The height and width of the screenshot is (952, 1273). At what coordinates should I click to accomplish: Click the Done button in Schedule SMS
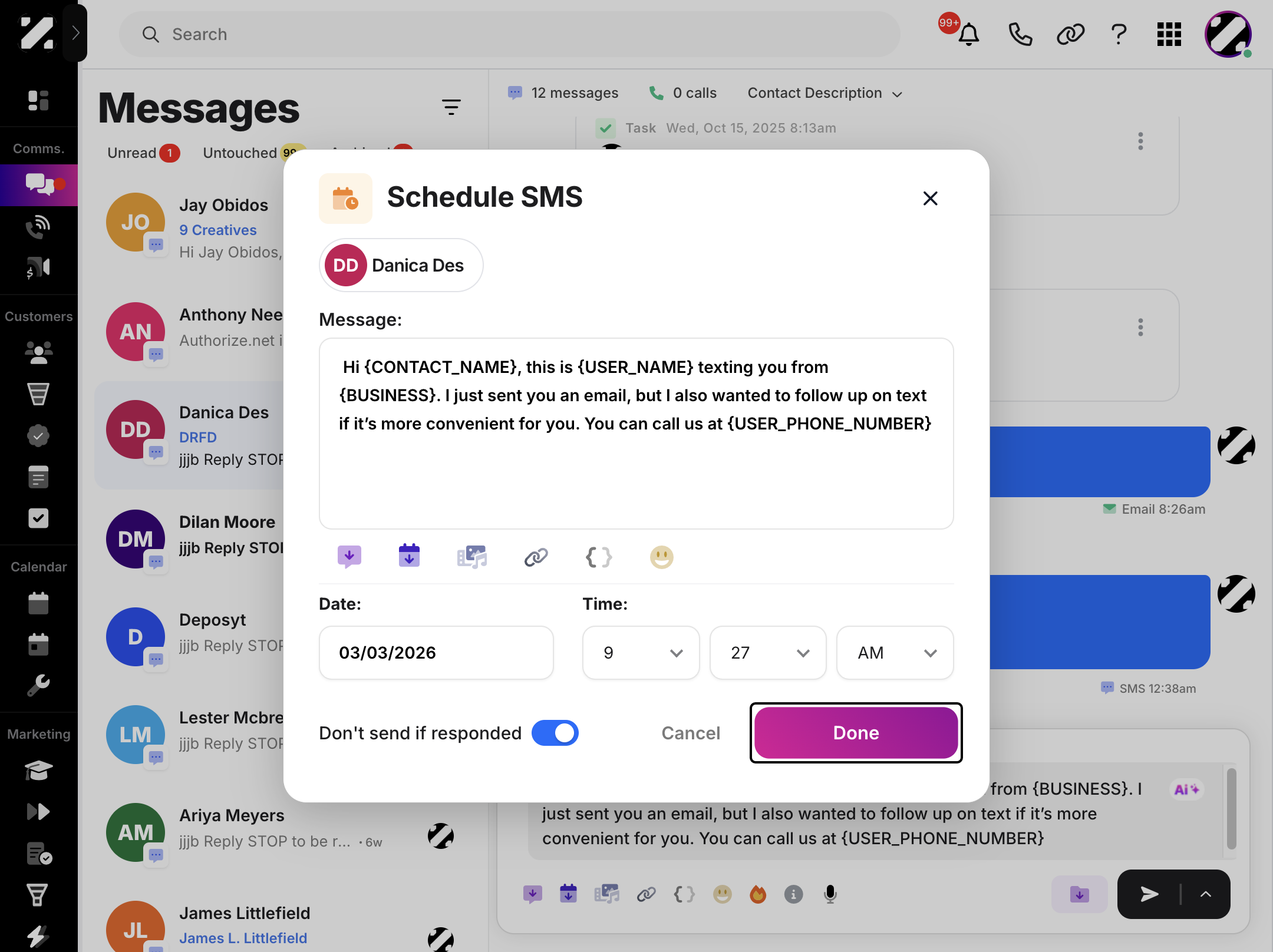coord(856,733)
